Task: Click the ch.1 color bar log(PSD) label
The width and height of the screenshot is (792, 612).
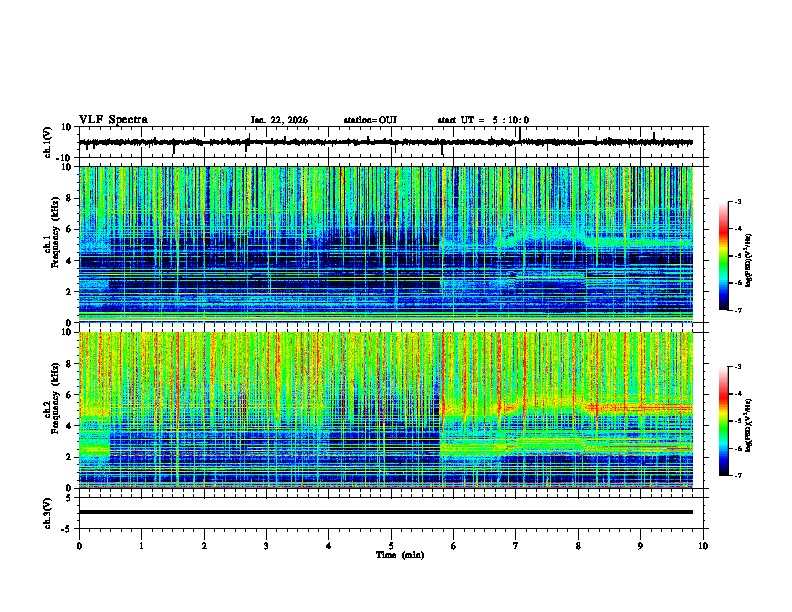Action: point(748,260)
